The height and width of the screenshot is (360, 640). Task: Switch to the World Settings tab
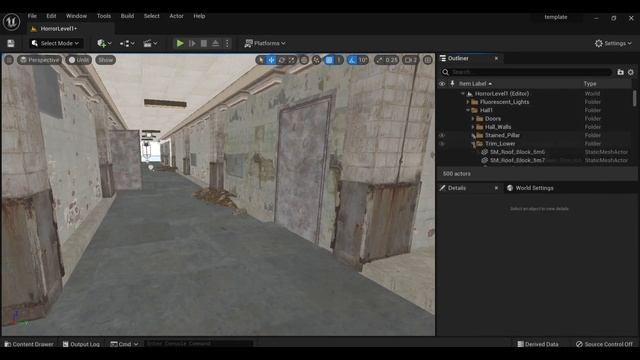tap(530, 188)
